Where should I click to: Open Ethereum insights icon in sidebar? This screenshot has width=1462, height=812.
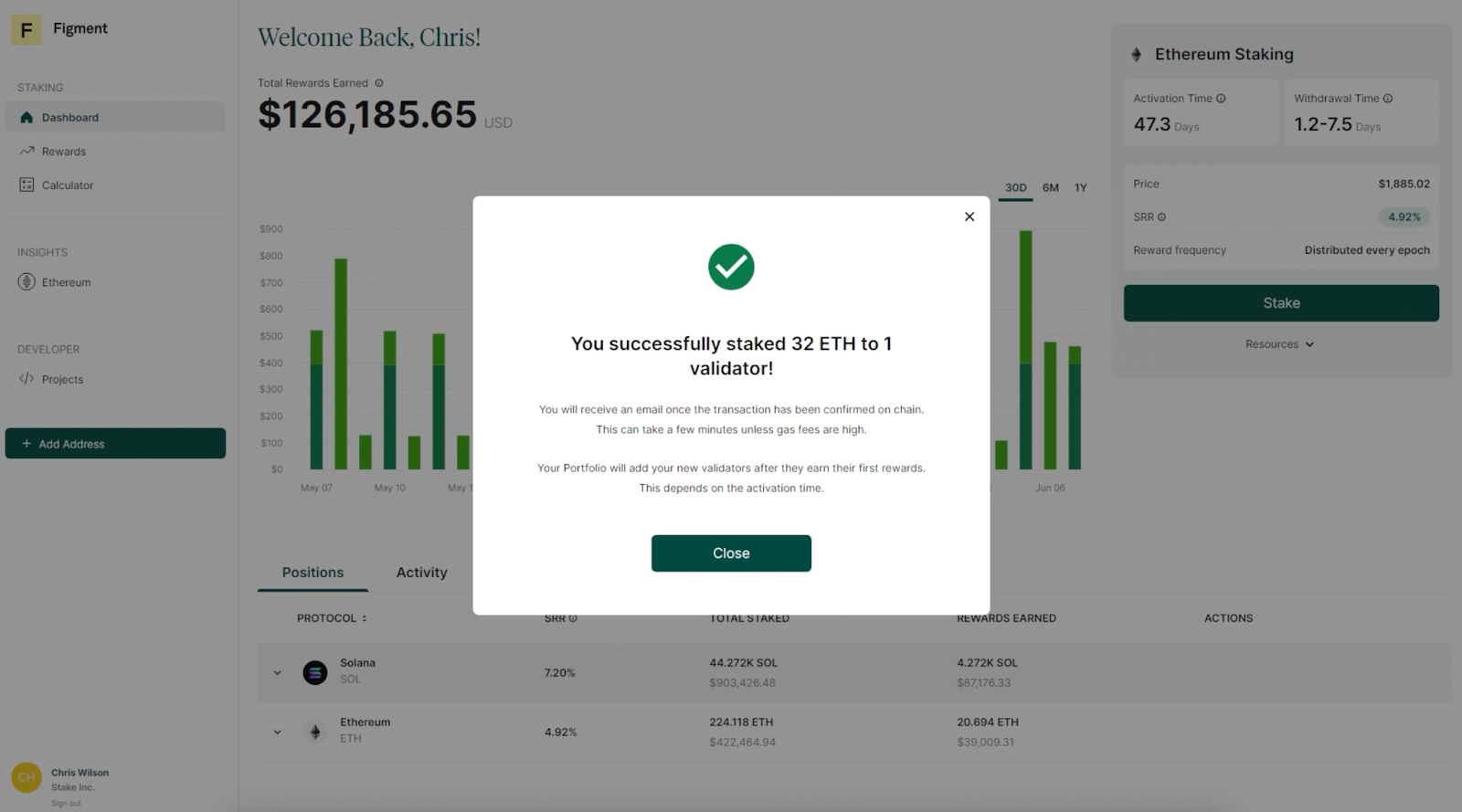[x=26, y=282]
